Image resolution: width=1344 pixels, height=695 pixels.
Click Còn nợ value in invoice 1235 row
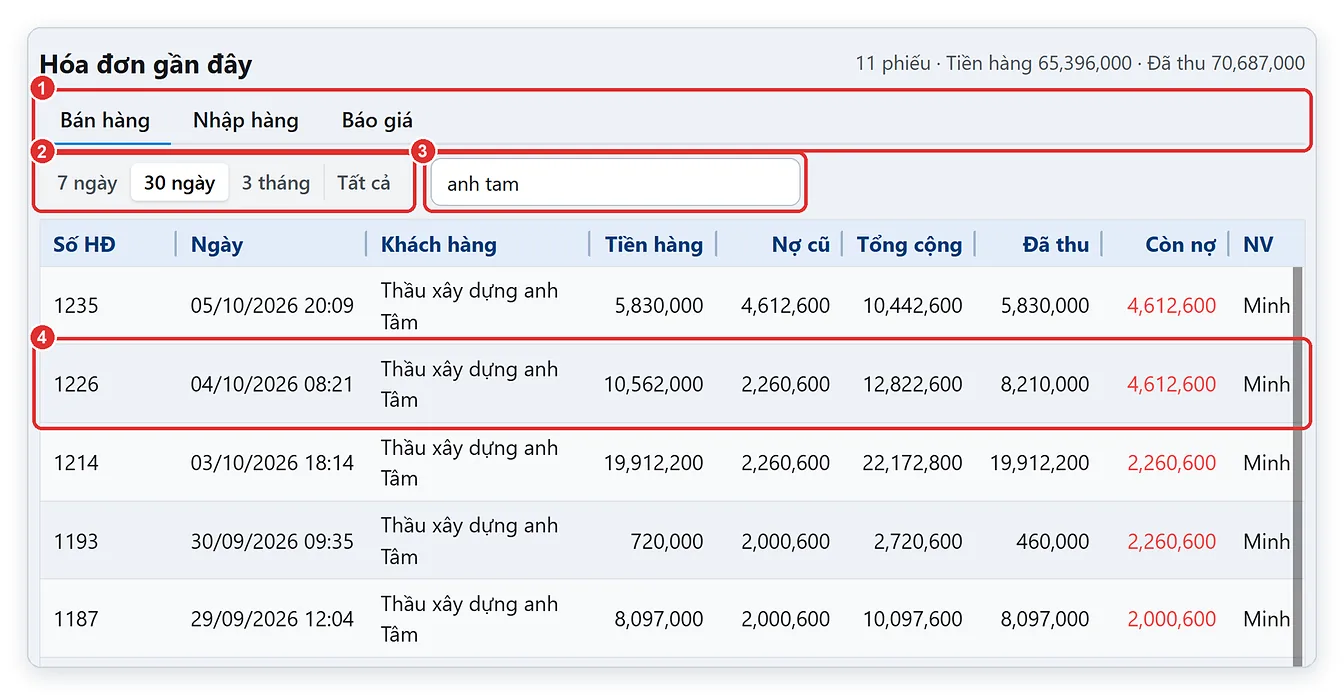[1172, 306]
